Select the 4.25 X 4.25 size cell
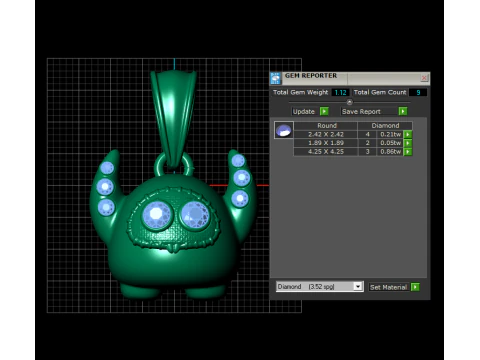 [x=326, y=152]
